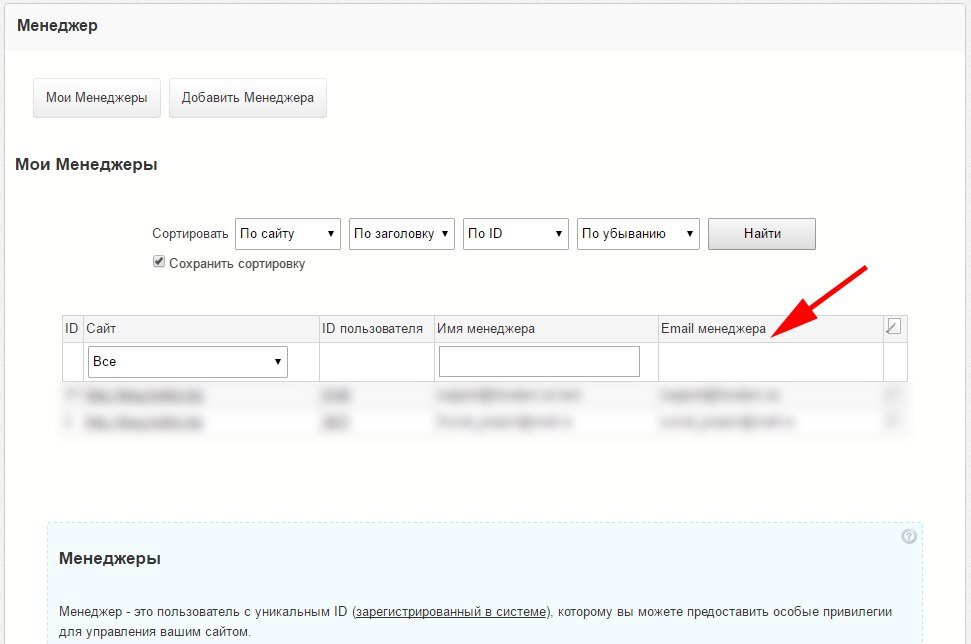Toggle the Сохранить сортировку checkbox
The height and width of the screenshot is (644, 971).
[158, 263]
